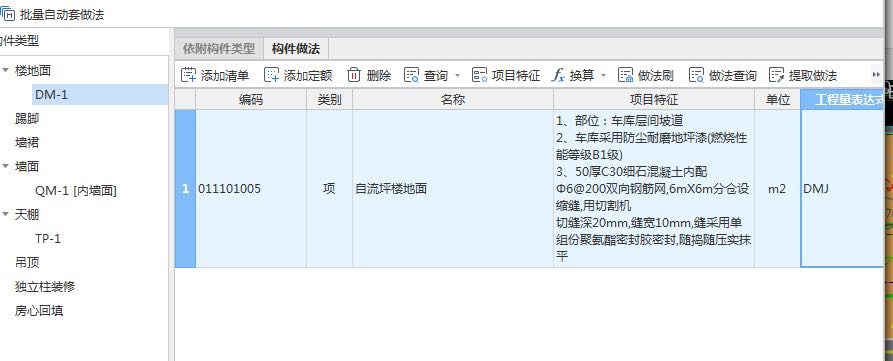Click the 构件类型 panel header
The image size is (893, 361).
pyautogui.click(x=19, y=41)
